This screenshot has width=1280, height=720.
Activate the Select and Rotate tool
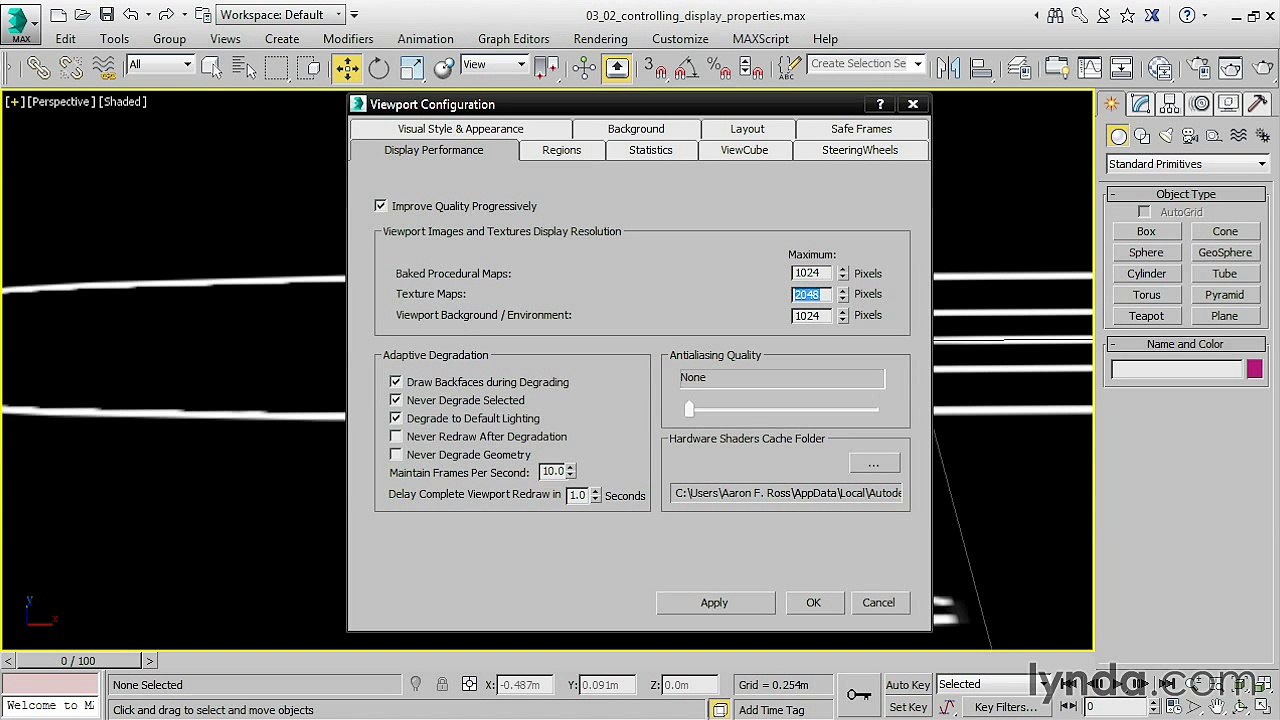coord(379,67)
